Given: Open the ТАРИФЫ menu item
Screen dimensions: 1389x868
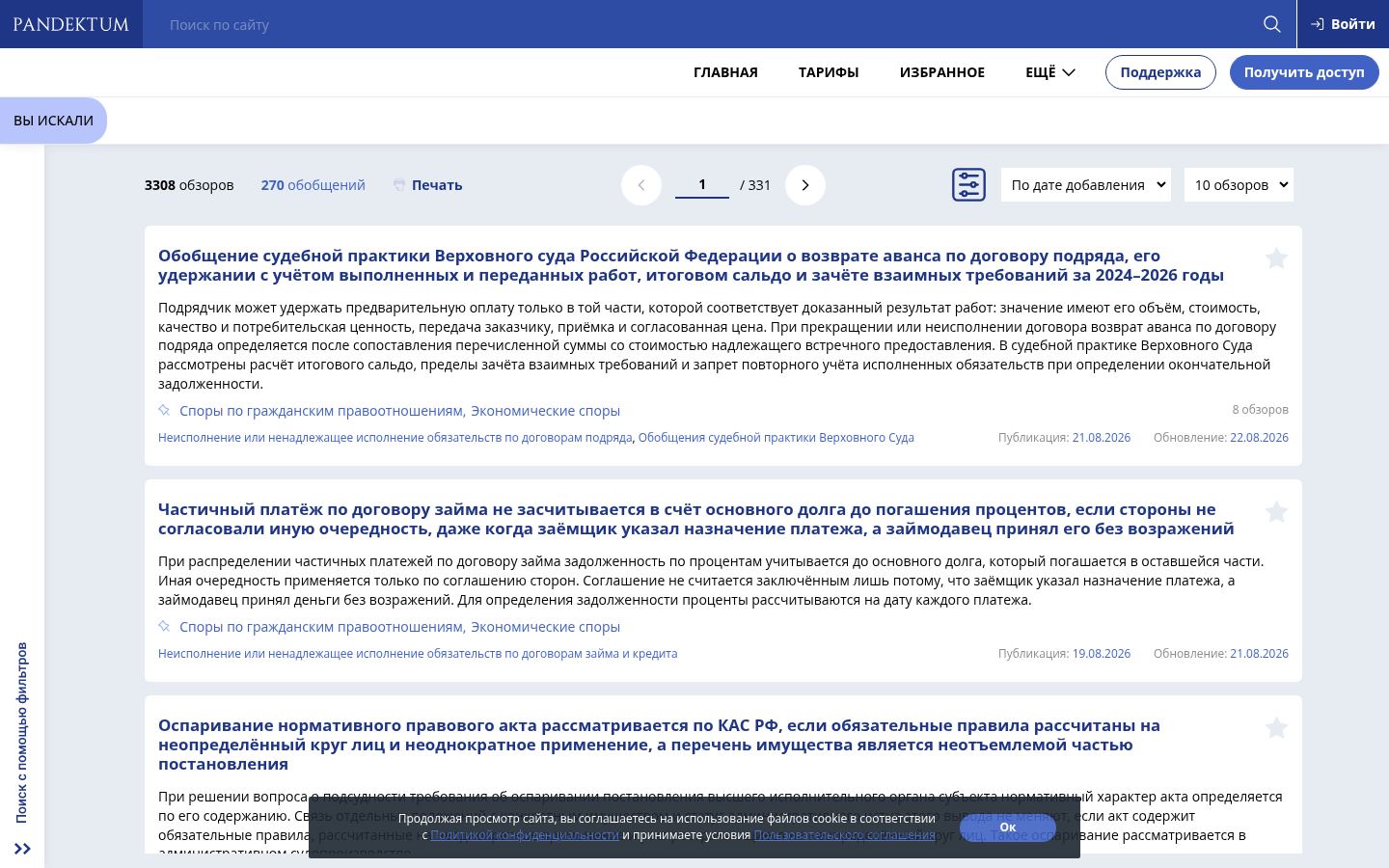Looking at the screenshot, I should [x=829, y=72].
